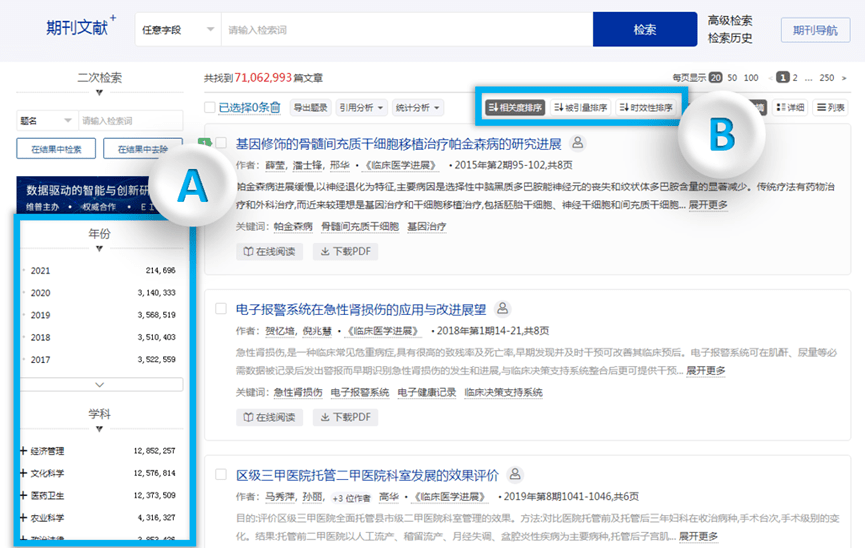Image resolution: width=865 pixels, height=548 pixels.
Task: Expand the +3 位作者 author list
Action: tap(351, 498)
